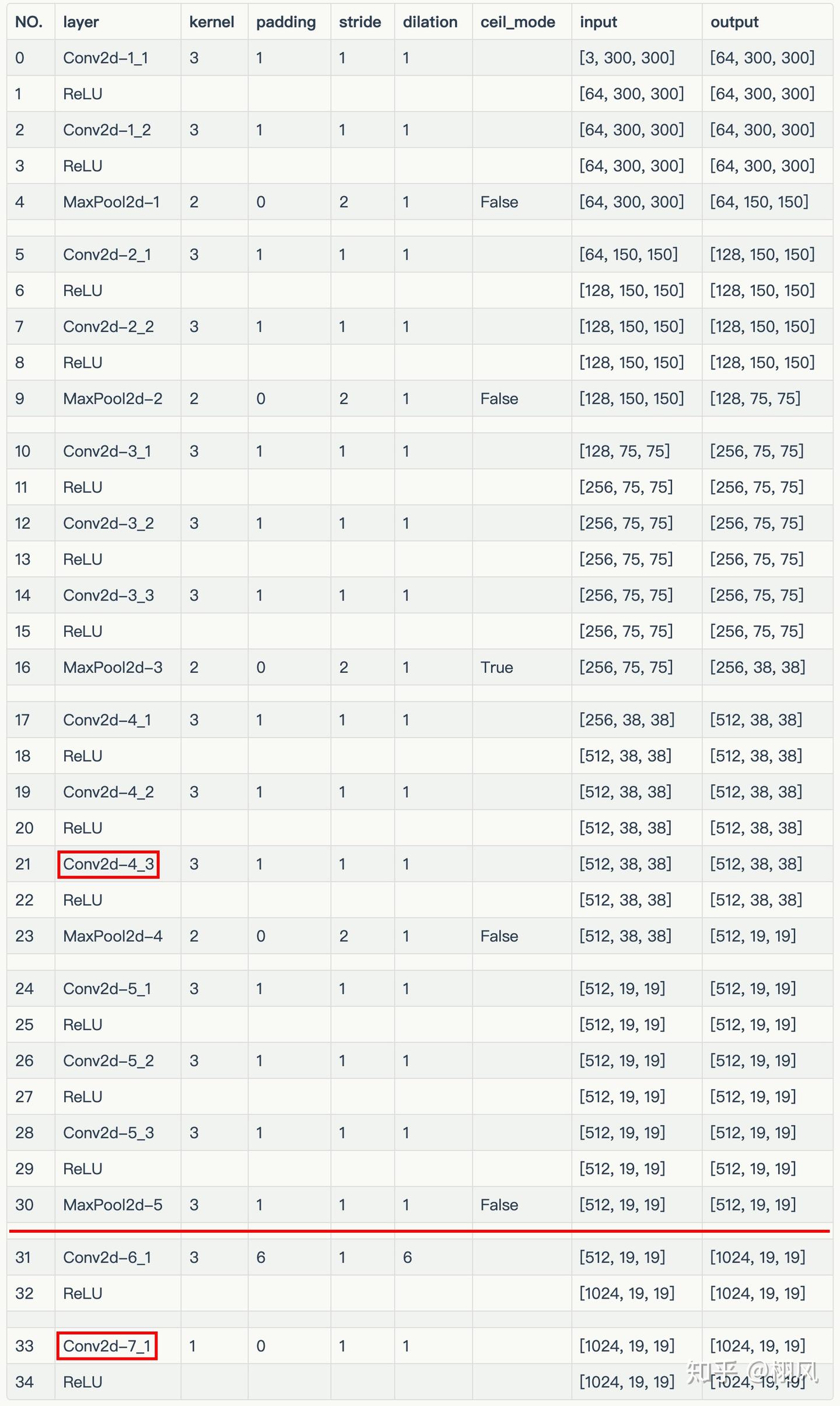Click the 'output' column header
Image resolution: width=840 pixels, height=1406 pixels.
(x=734, y=22)
